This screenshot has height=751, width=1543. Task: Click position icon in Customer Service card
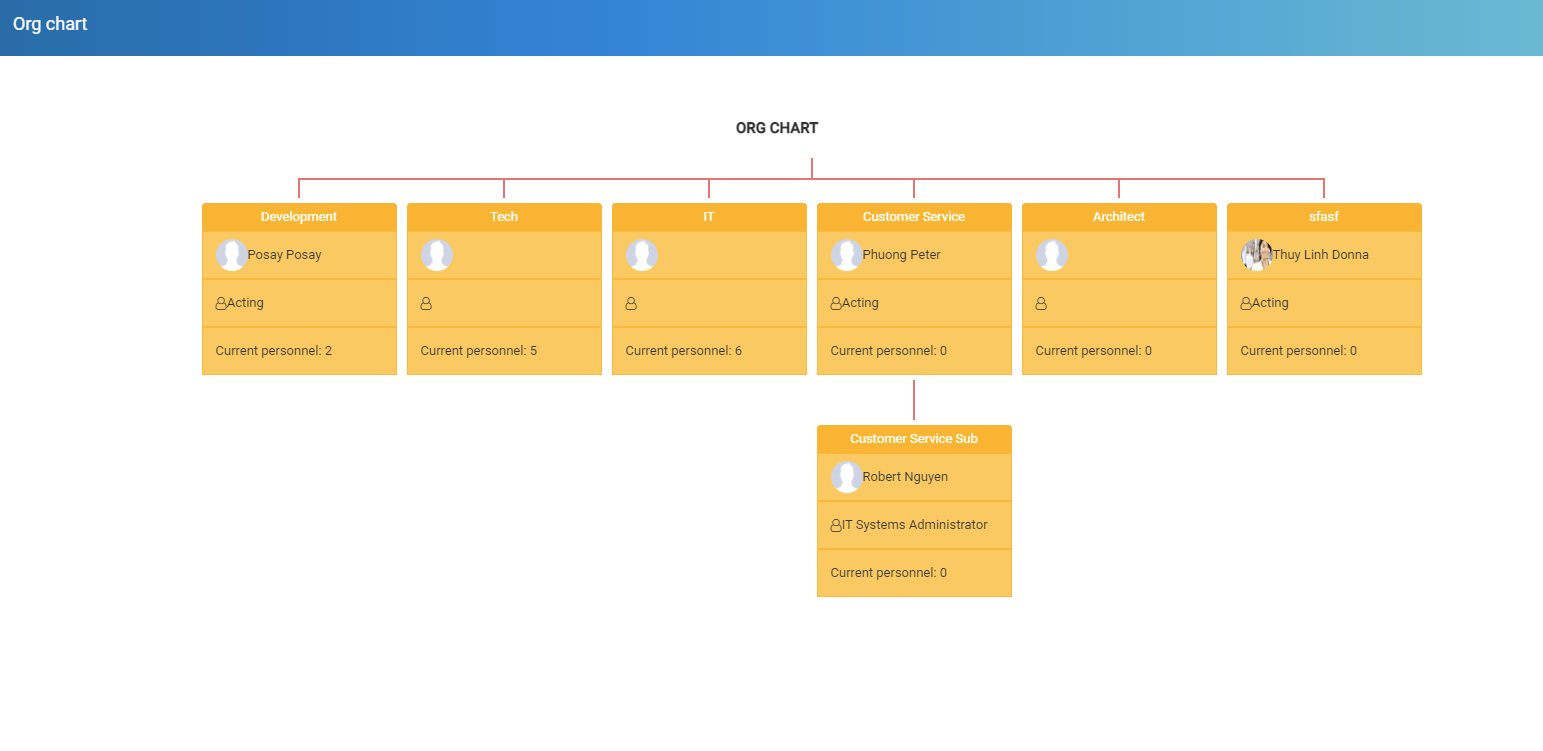[836, 303]
